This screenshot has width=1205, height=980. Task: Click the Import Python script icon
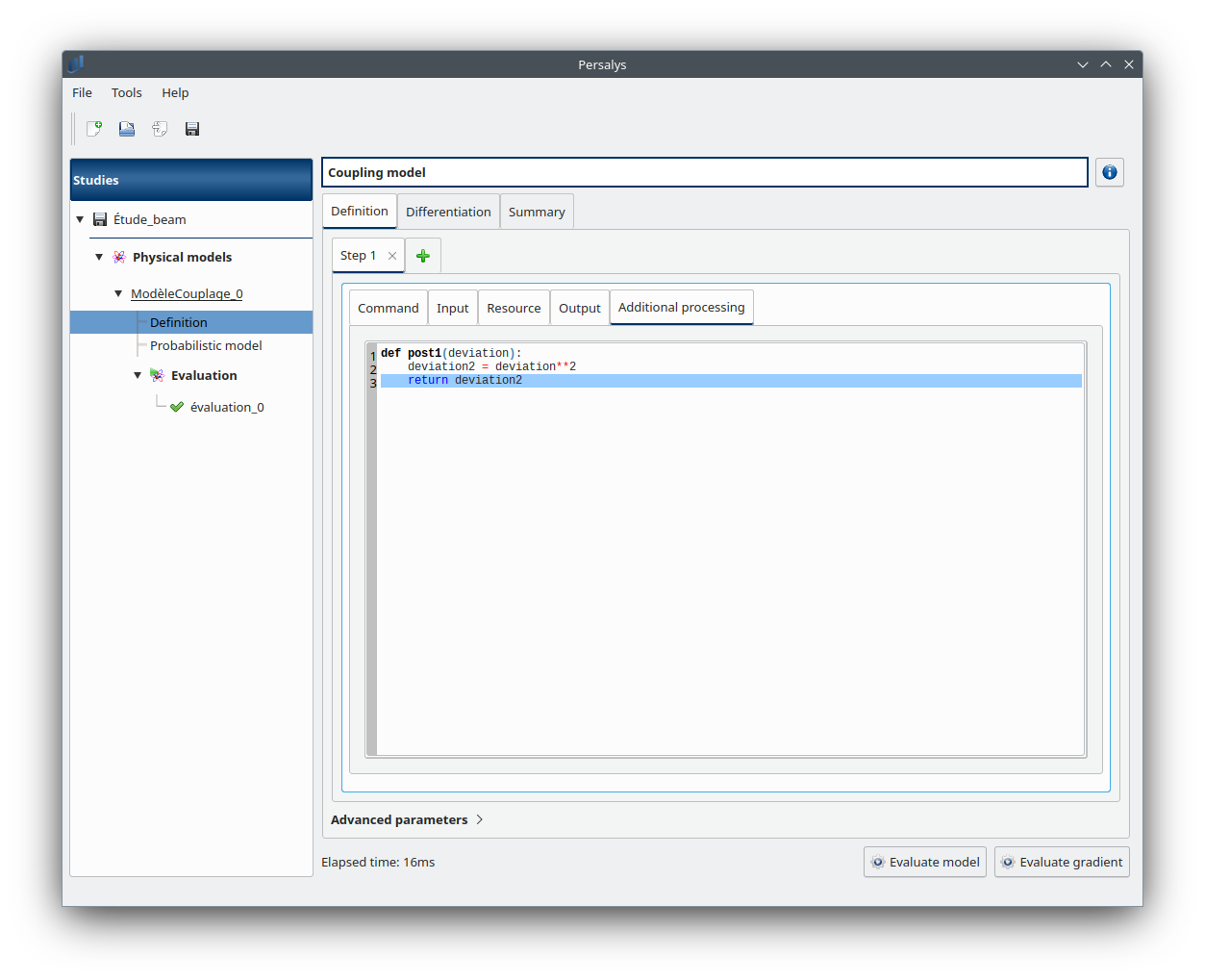(x=160, y=129)
